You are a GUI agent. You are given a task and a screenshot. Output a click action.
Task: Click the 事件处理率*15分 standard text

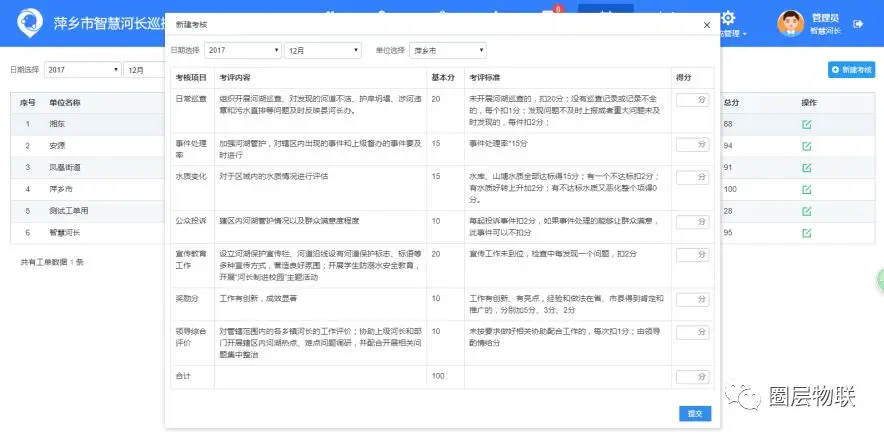click(x=498, y=143)
